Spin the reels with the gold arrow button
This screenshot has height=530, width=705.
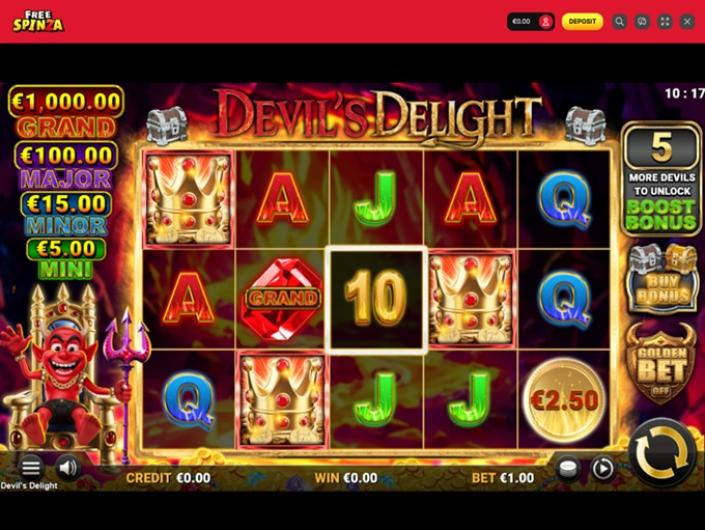661,453
